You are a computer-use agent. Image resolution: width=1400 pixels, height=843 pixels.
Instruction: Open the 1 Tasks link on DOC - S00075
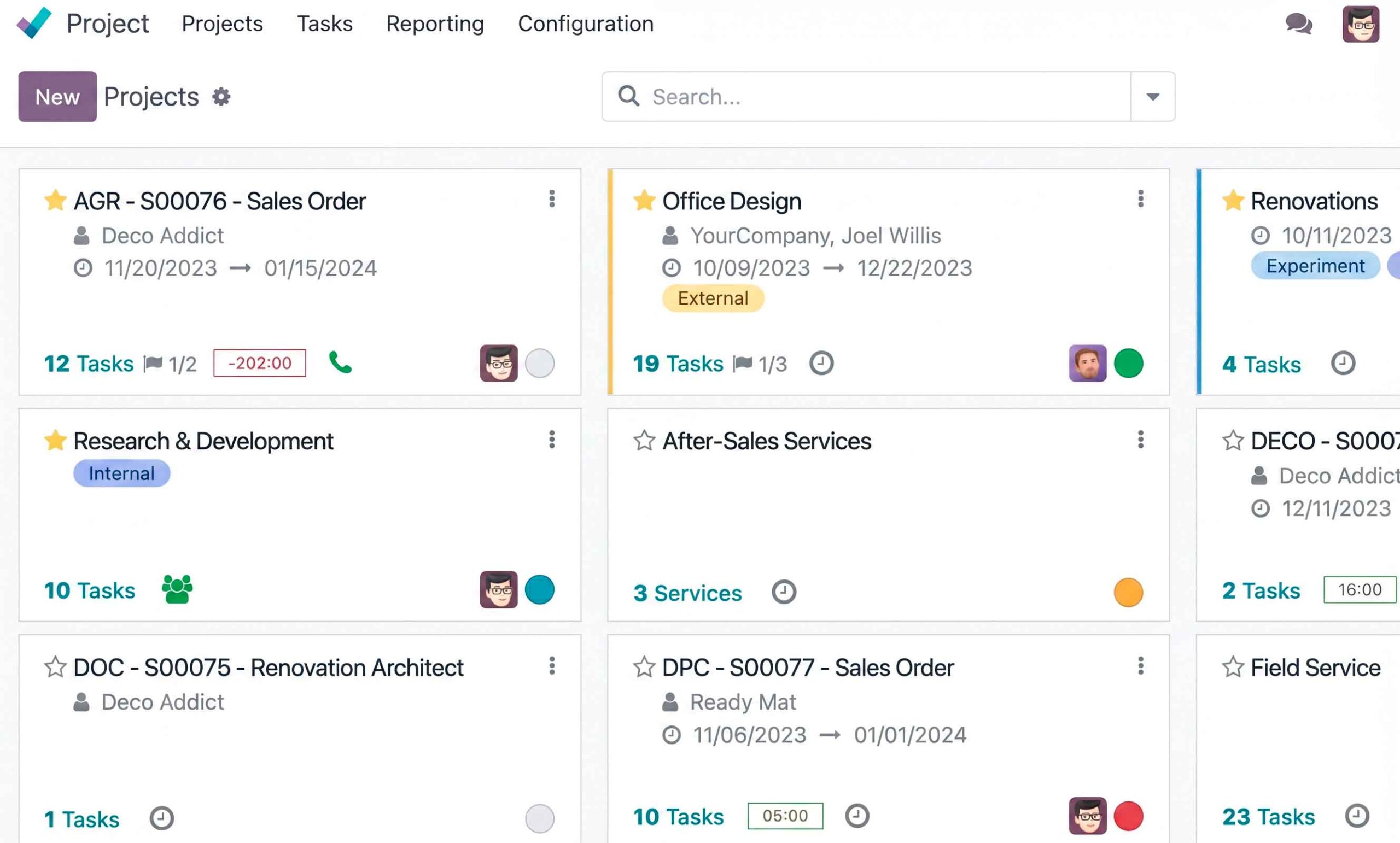[82, 819]
